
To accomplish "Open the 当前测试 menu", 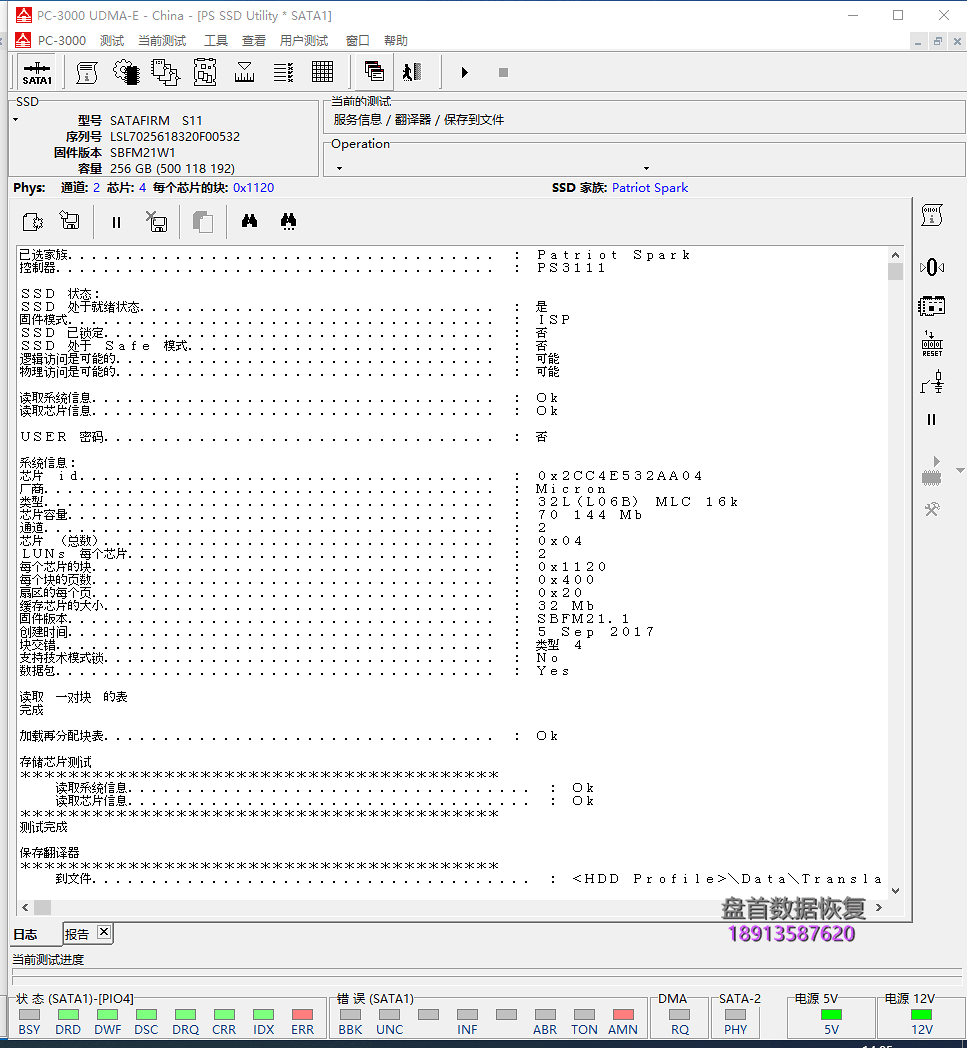I will 162,41.
